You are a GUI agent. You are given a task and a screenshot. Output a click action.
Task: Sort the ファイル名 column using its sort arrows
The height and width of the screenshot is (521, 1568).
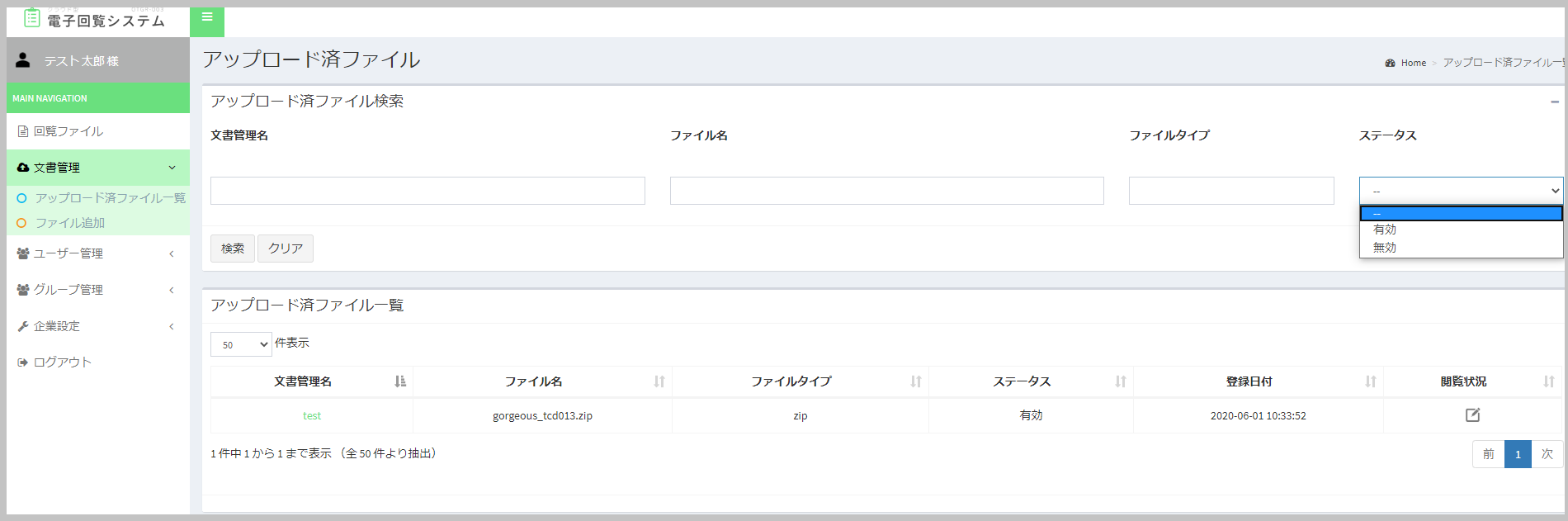coord(659,381)
